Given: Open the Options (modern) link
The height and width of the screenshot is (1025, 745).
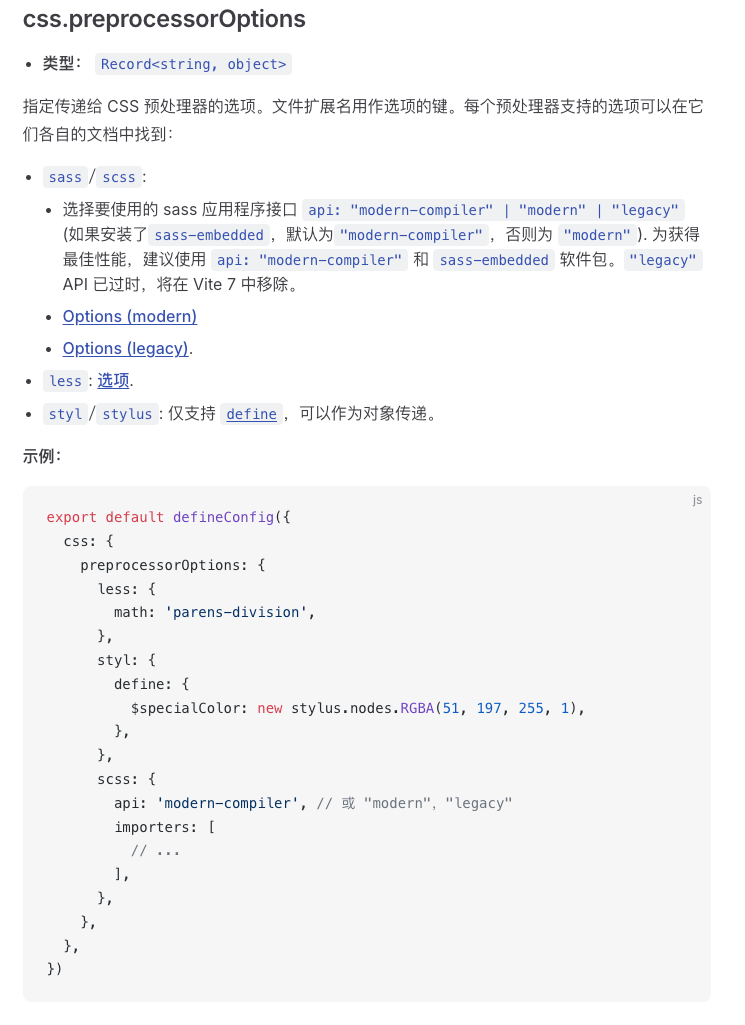Looking at the screenshot, I should (129, 316).
